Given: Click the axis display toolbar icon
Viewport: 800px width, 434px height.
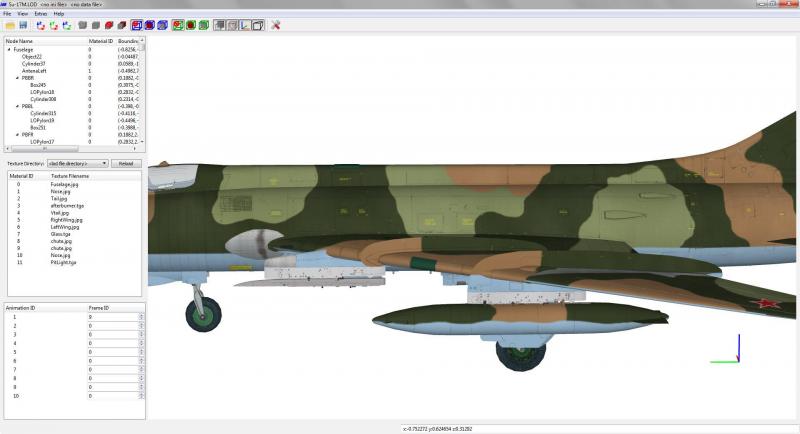Looking at the screenshot, I should (245, 25).
